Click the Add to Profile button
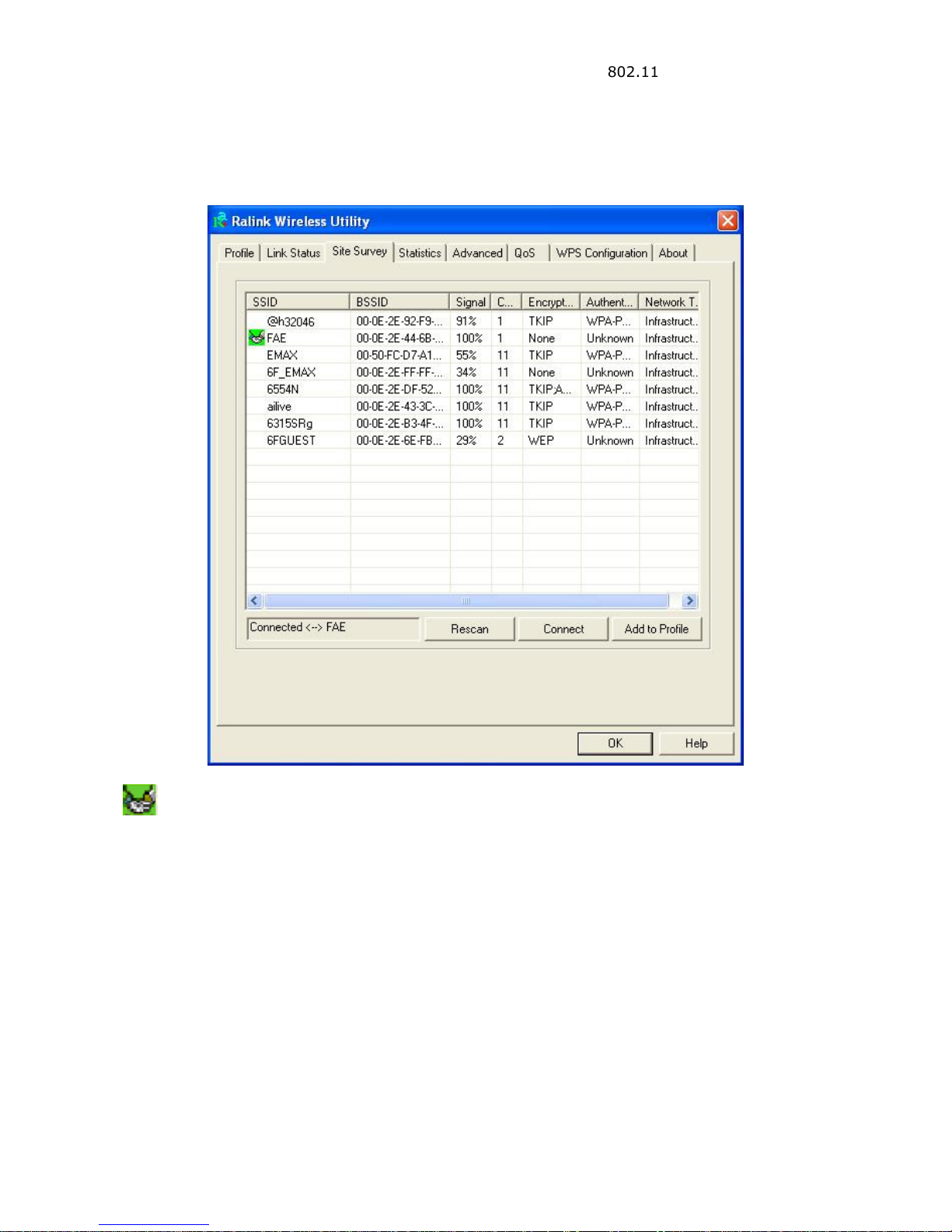This screenshot has height=1232, width=952. 657,629
